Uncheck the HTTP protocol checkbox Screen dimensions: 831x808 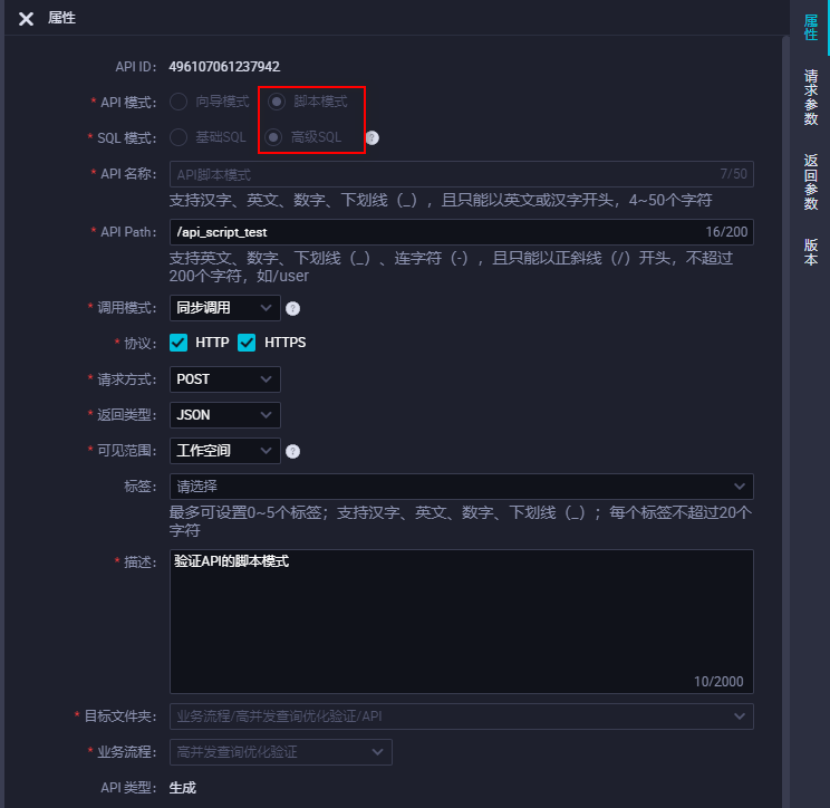click(x=177, y=342)
